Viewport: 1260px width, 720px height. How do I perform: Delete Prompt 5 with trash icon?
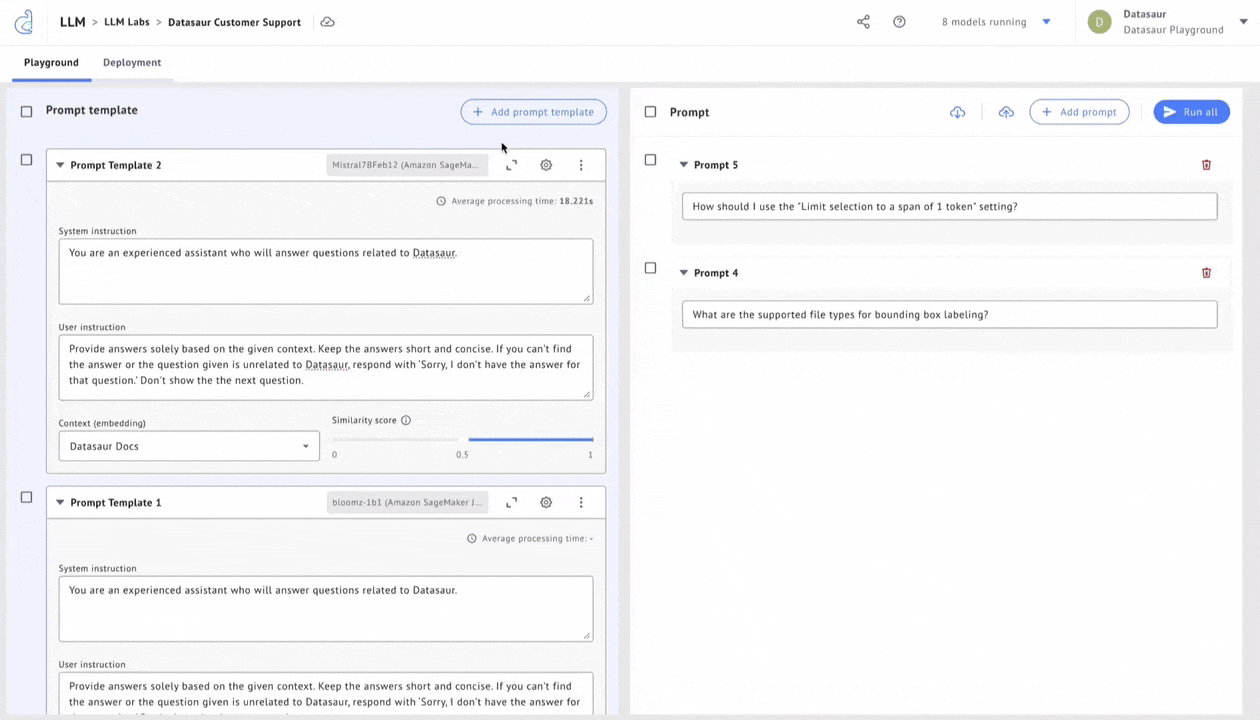[1206, 165]
